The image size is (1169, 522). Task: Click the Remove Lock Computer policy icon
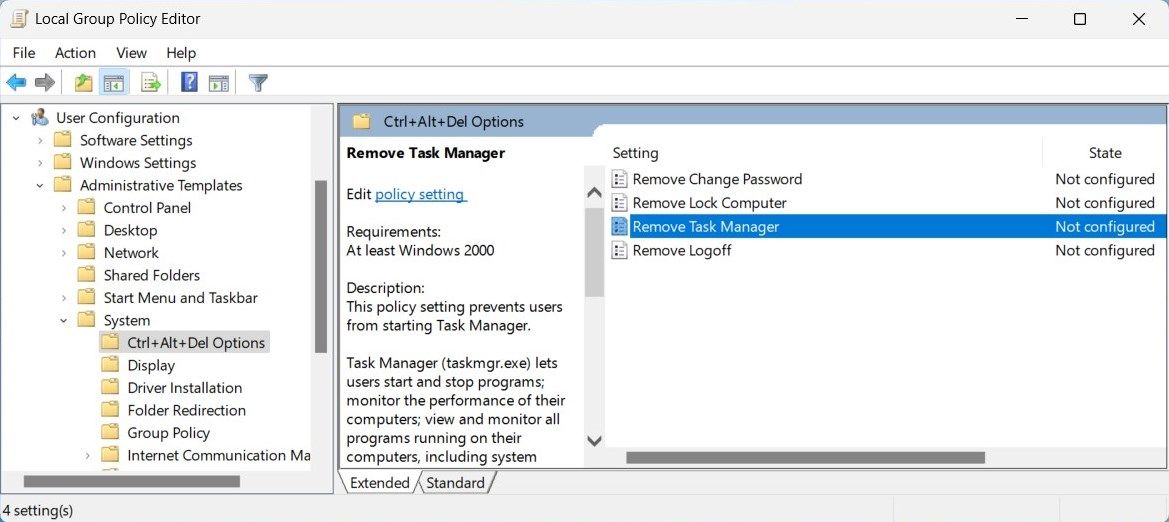620,203
